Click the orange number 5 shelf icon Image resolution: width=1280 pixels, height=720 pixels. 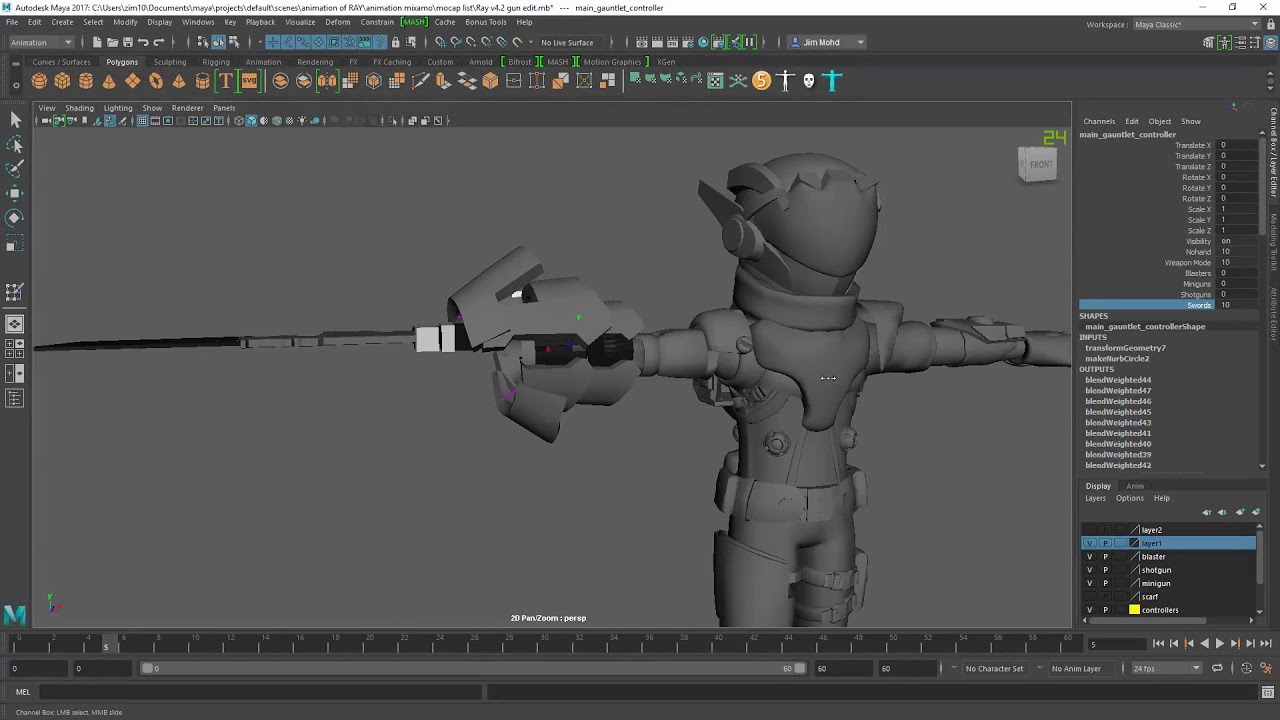pos(762,81)
